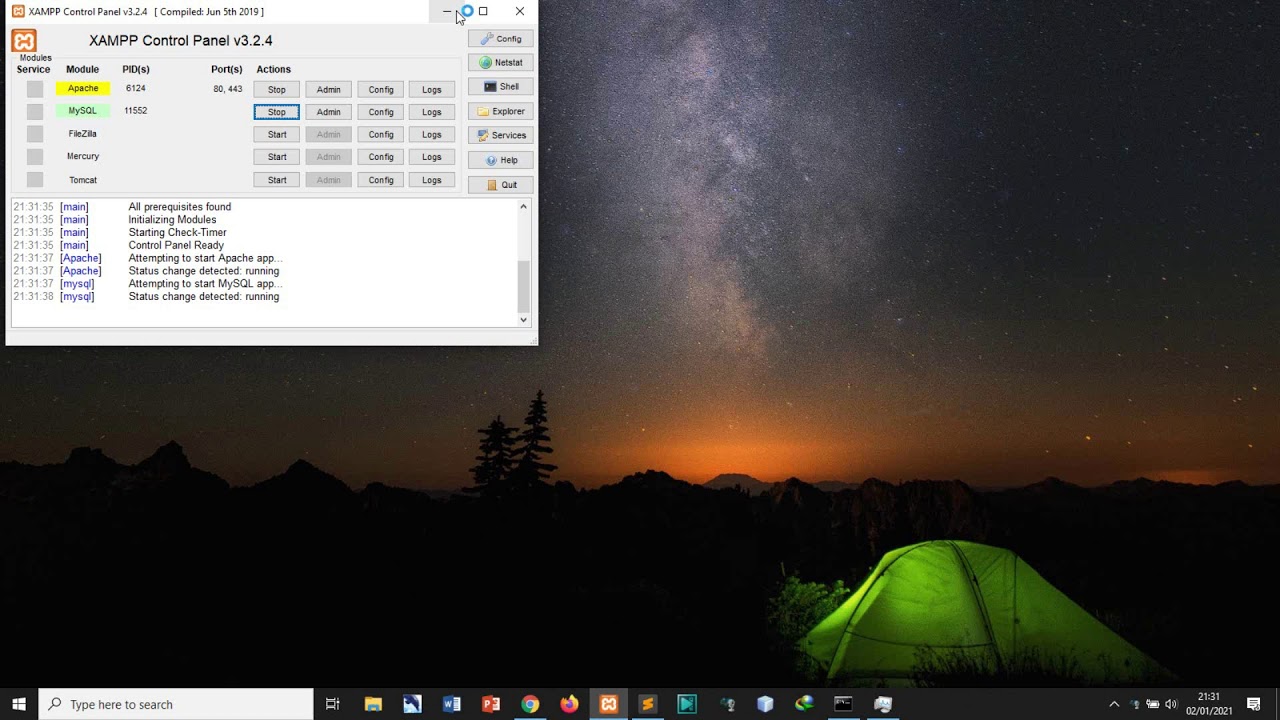
Task: Open Task View in taskbar
Action: 333,704
